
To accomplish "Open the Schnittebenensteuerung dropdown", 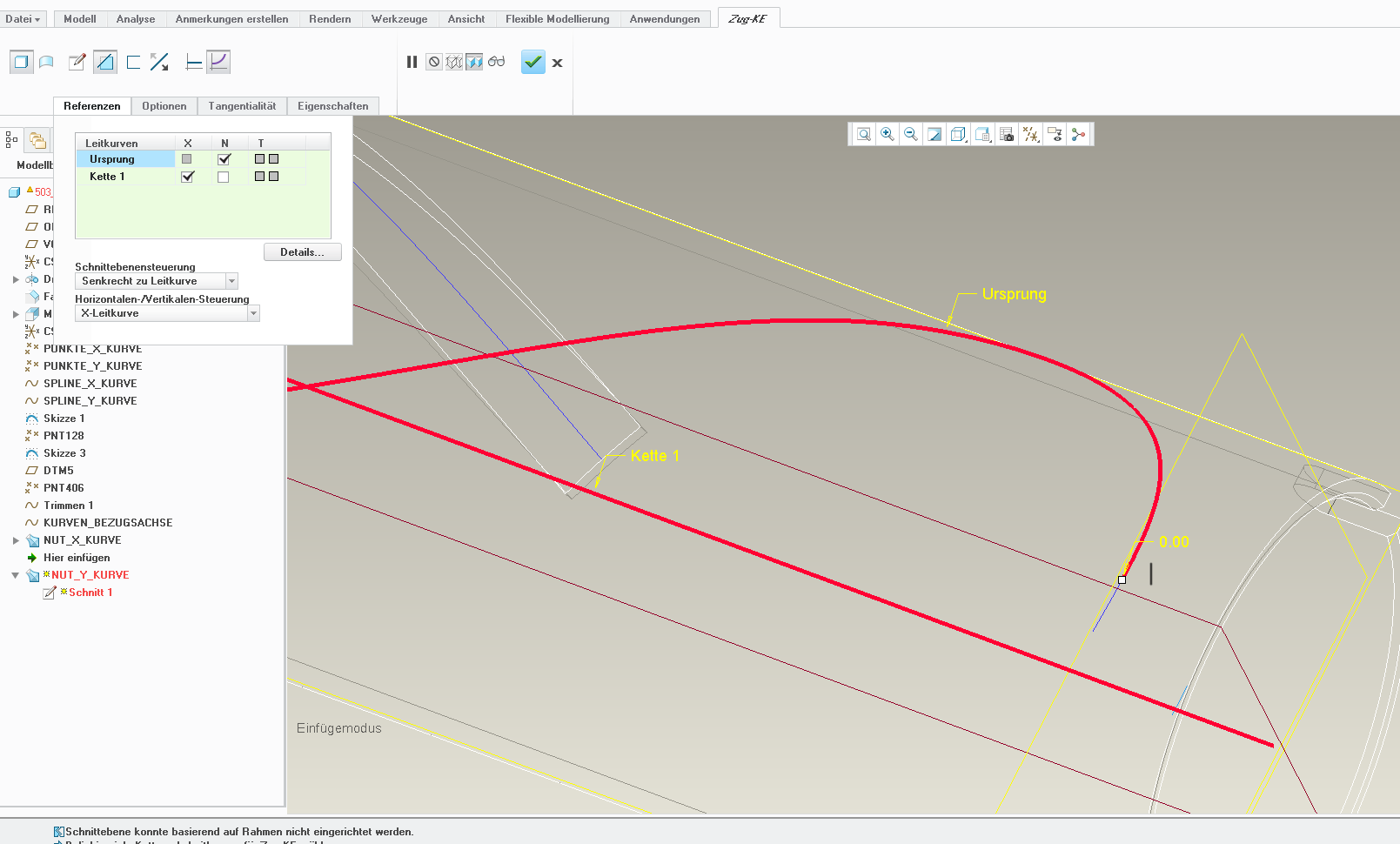I will [157, 281].
